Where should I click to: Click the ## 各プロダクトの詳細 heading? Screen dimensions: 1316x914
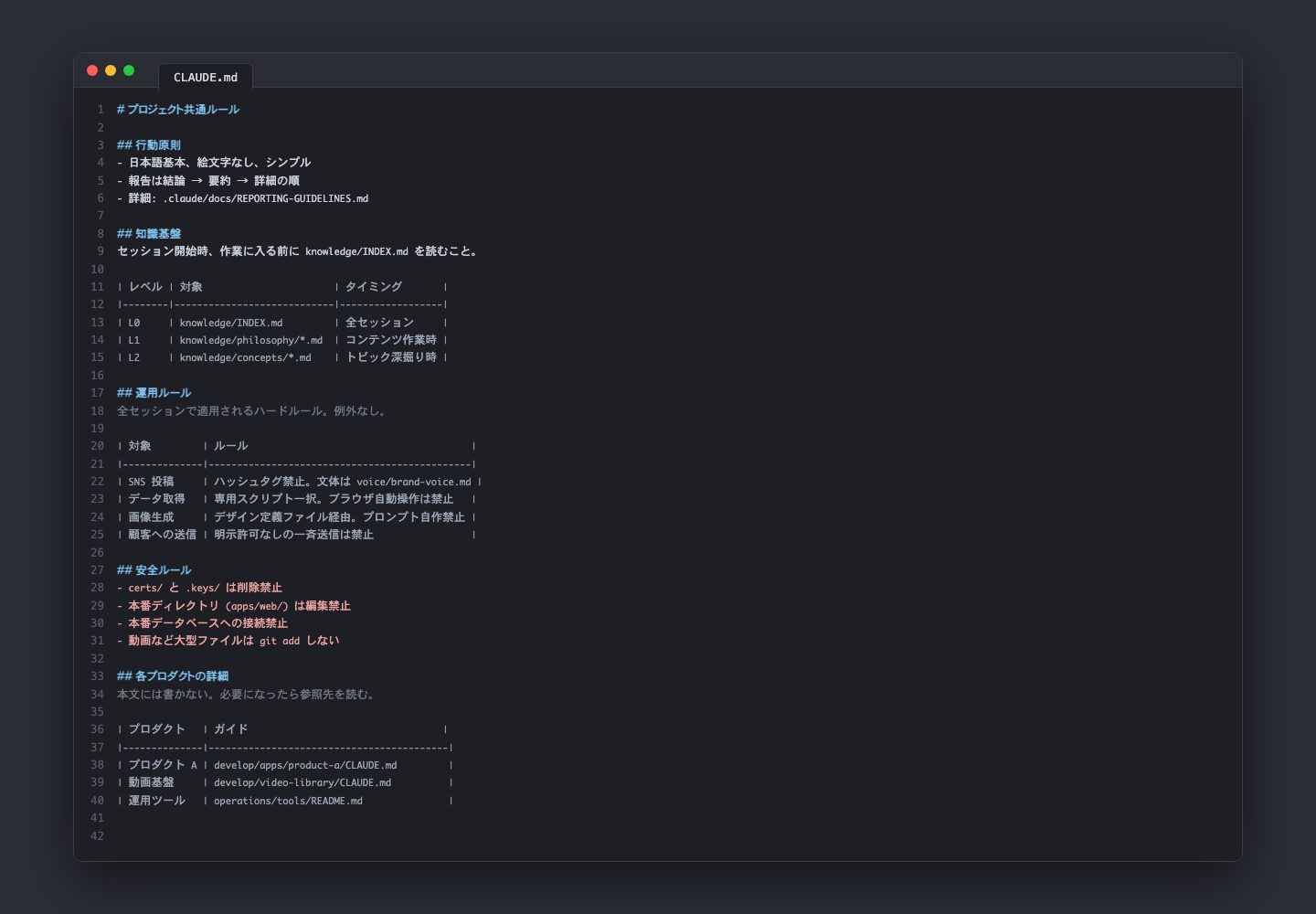(x=173, y=676)
